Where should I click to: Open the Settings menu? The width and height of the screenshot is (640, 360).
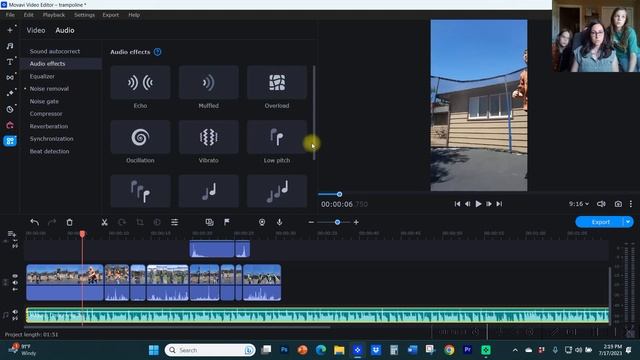click(x=84, y=15)
